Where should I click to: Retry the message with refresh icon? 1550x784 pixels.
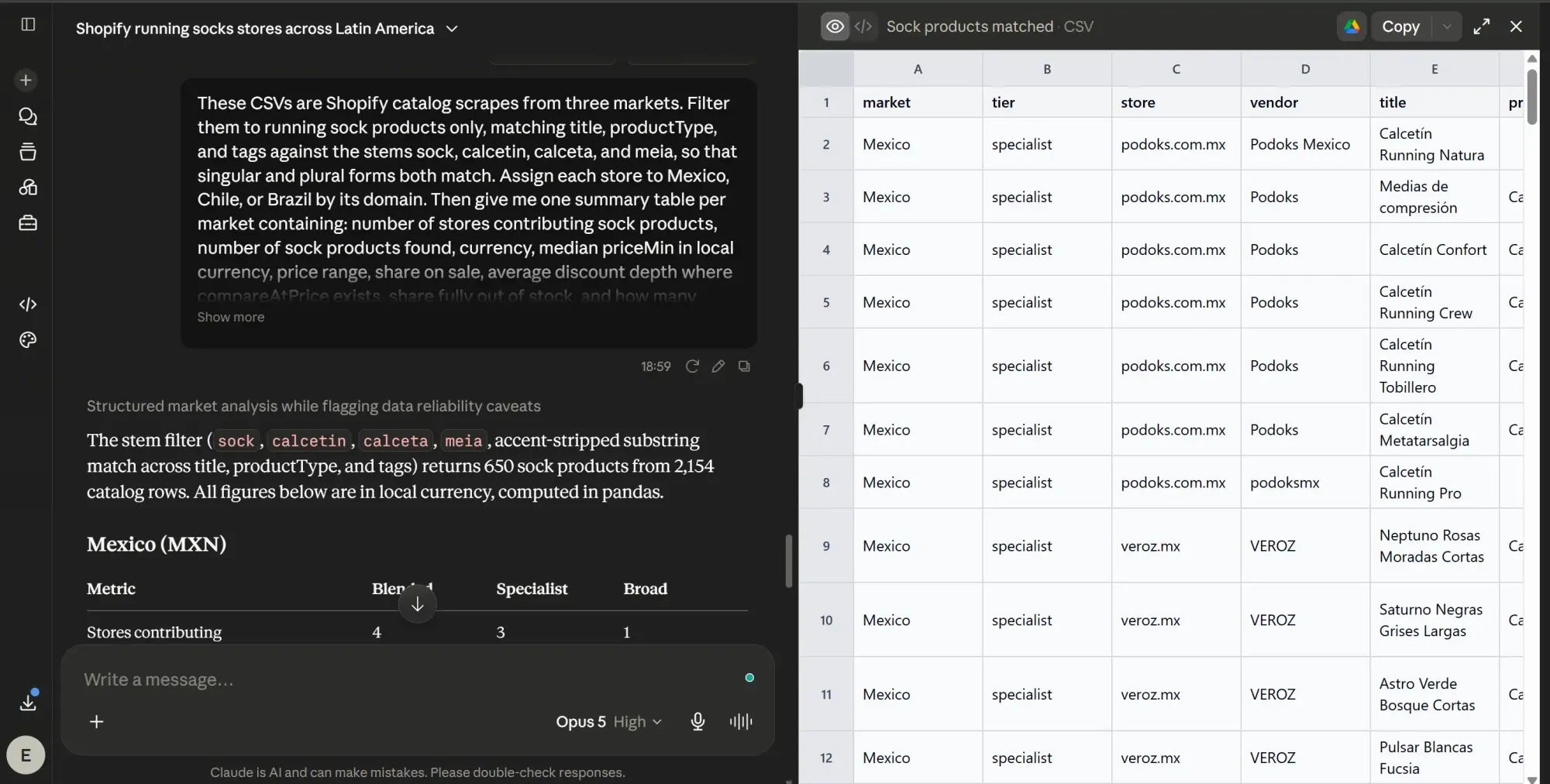[692, 366]
